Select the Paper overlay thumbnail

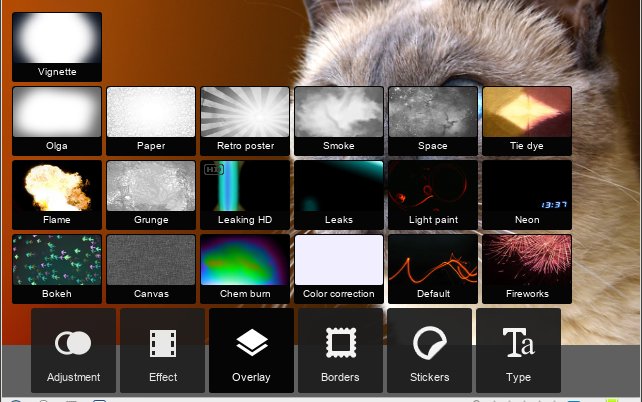pyautogui.click(x=151, y=121)
